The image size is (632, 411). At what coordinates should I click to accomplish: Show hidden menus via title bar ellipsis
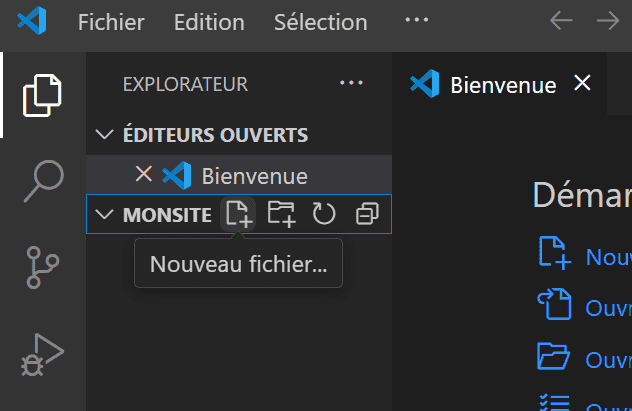click(x=417, y=20)
